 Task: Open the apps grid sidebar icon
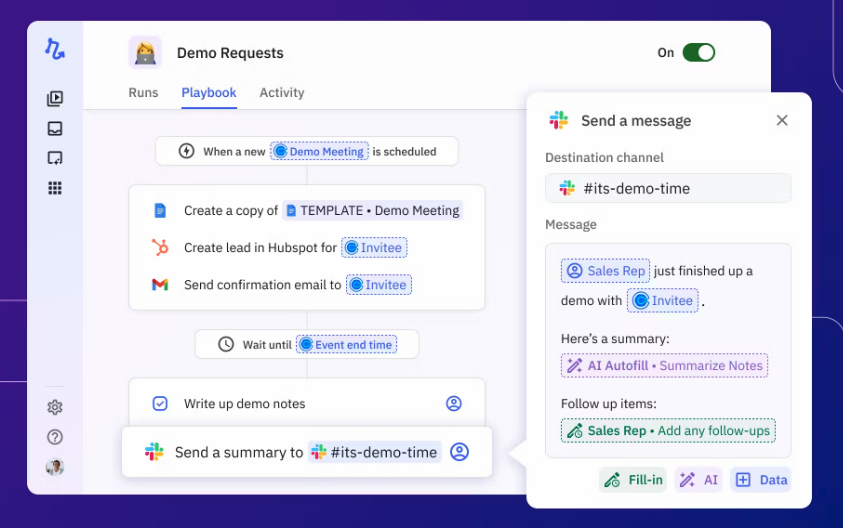coord(55,188)
